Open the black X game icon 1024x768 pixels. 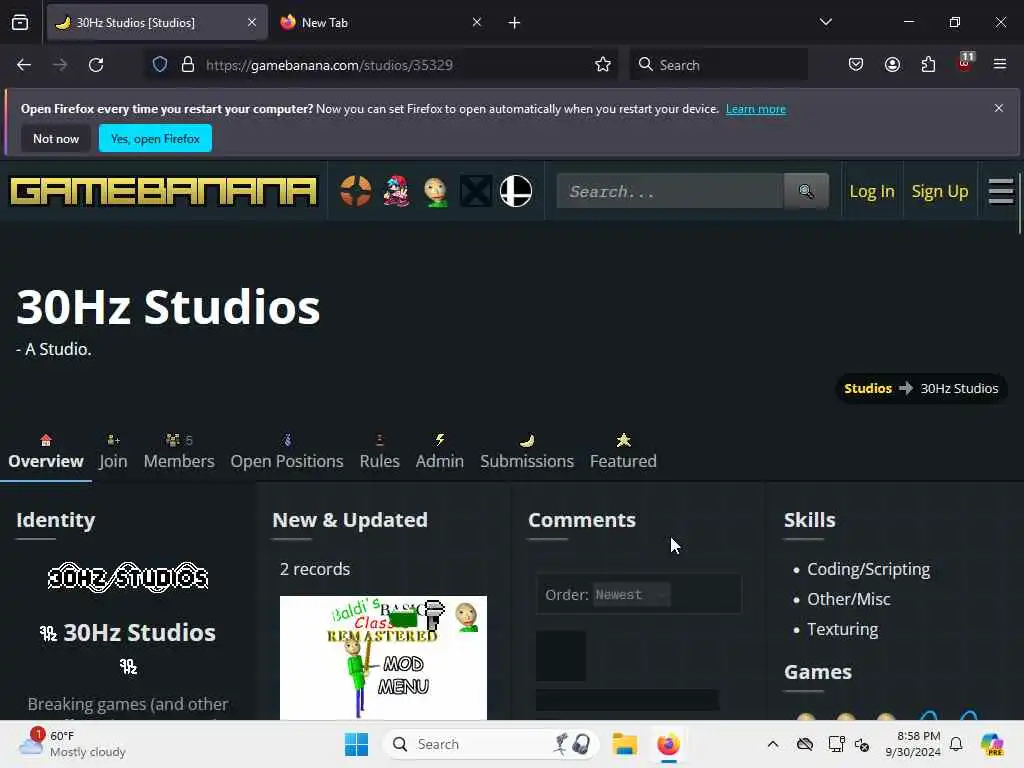475,191
